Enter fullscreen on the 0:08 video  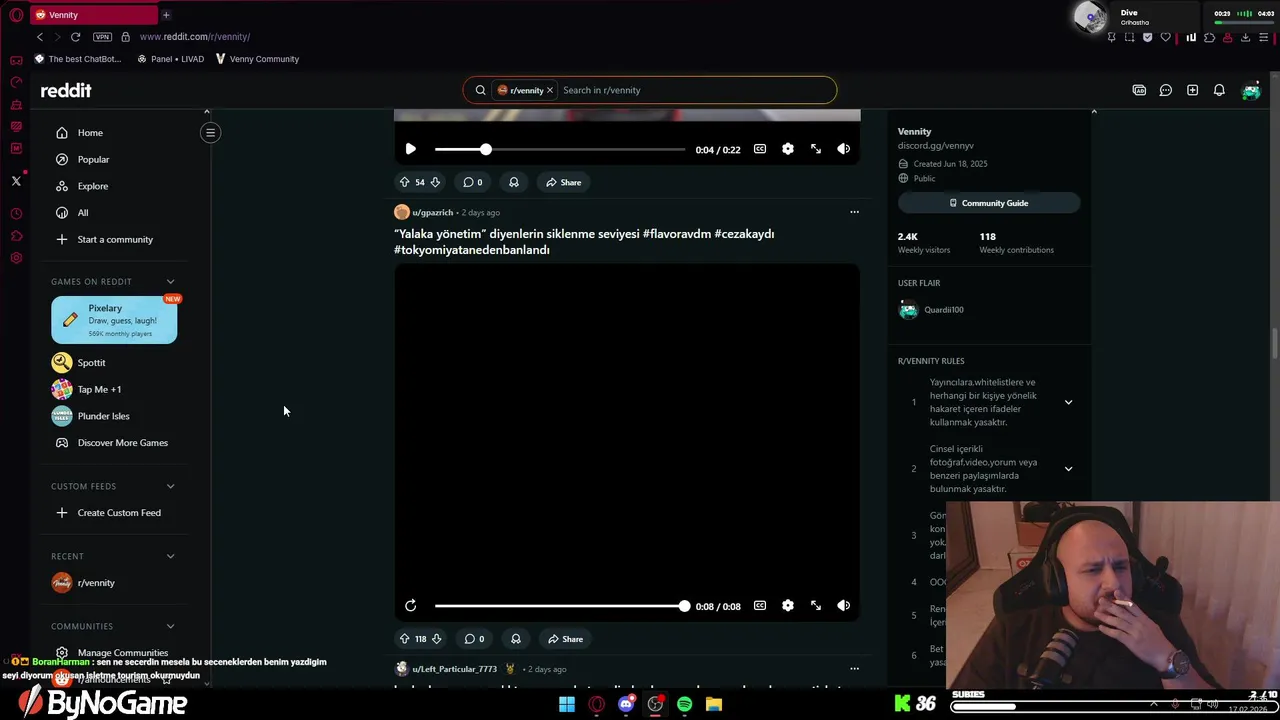tap(816, 606)
